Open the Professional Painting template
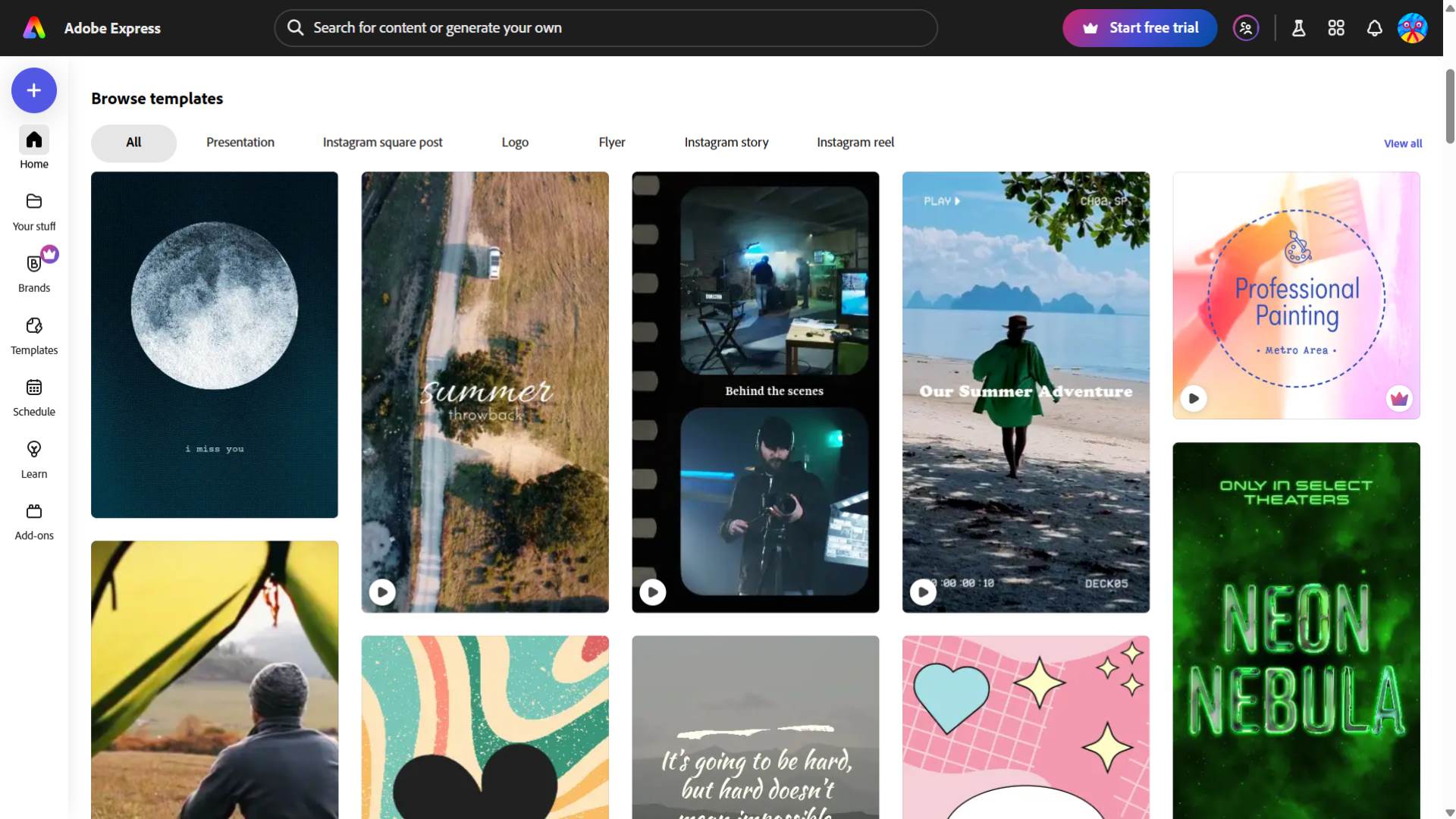This screenshot has width=1456, height=819. pyautogui.click(x=1296, y=295)
